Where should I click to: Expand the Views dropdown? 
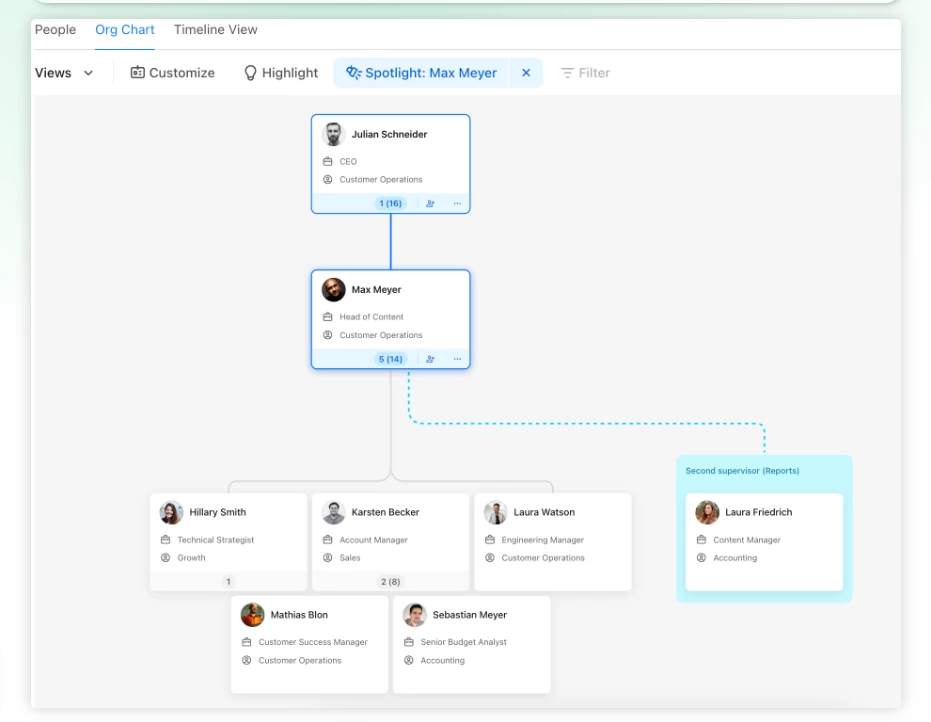tap(64, 73)
